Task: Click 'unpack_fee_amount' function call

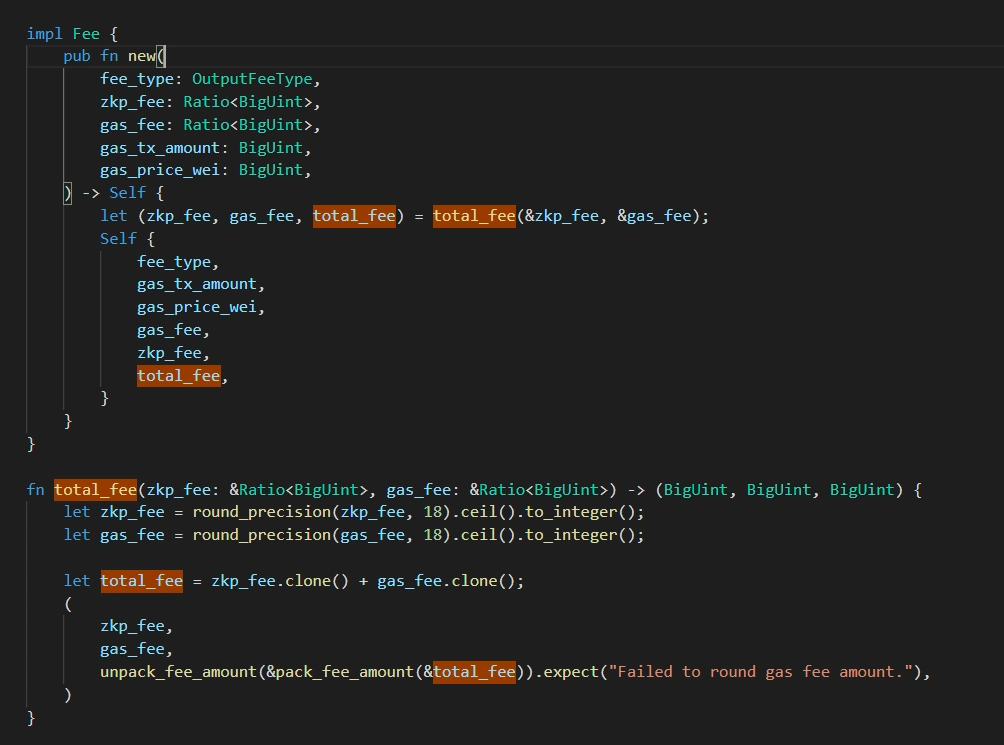Action: [x=178, y=672]
